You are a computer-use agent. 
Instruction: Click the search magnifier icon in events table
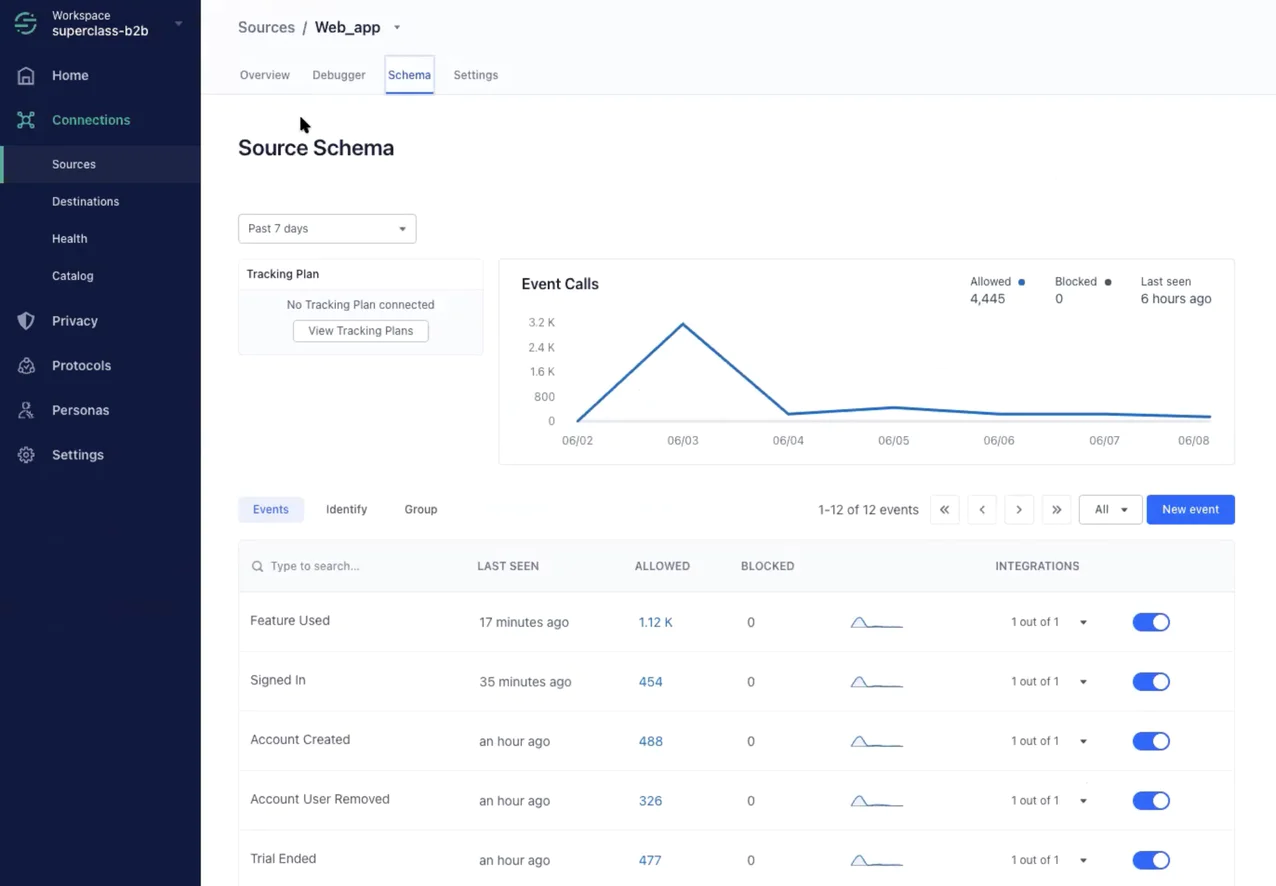[x=257, y=566]
